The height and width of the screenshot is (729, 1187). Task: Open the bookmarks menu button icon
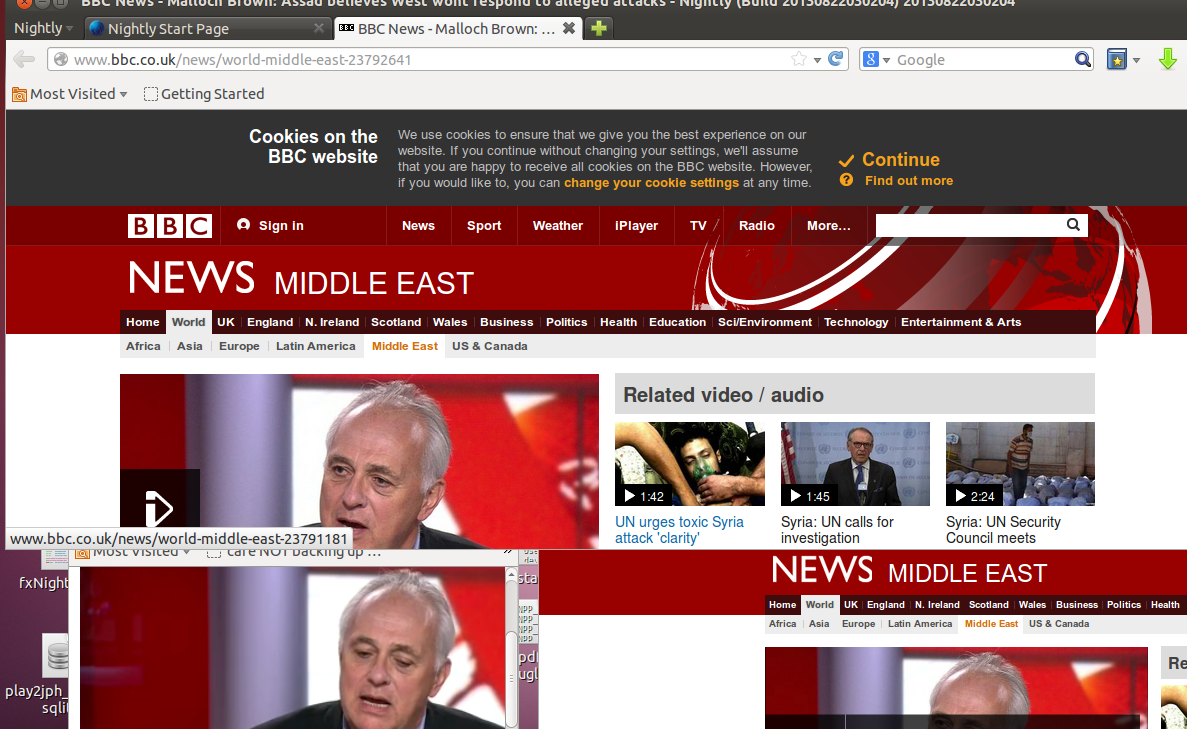(x=1117, y=59)
